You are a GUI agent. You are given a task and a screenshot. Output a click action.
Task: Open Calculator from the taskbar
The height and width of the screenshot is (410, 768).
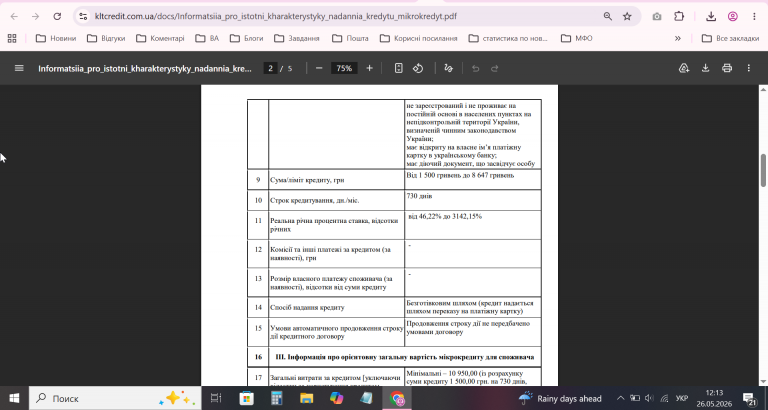click(277, 398)
